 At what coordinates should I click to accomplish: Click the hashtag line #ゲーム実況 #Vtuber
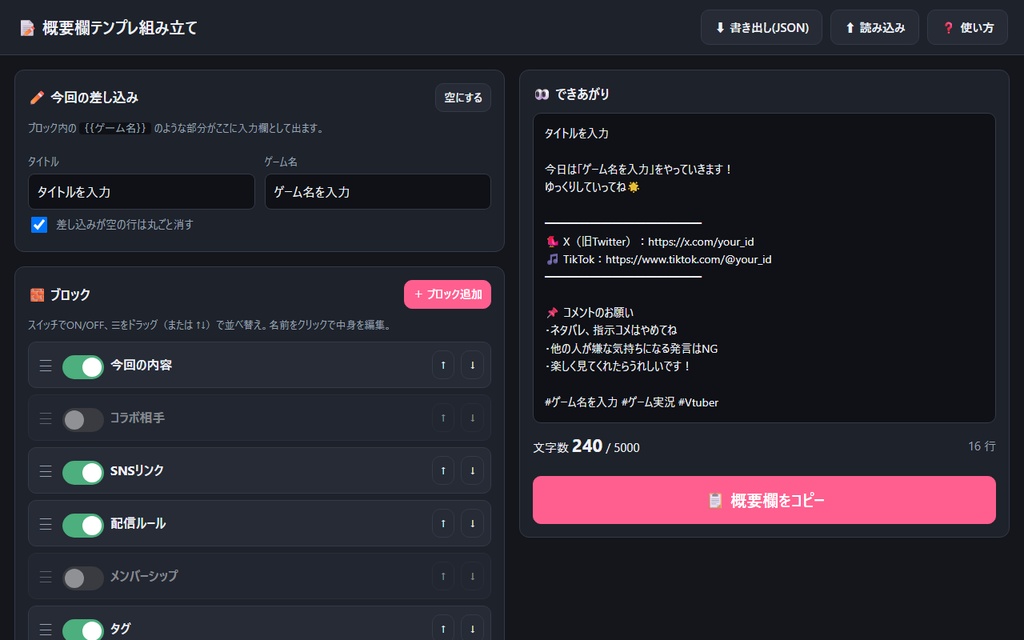632,402
